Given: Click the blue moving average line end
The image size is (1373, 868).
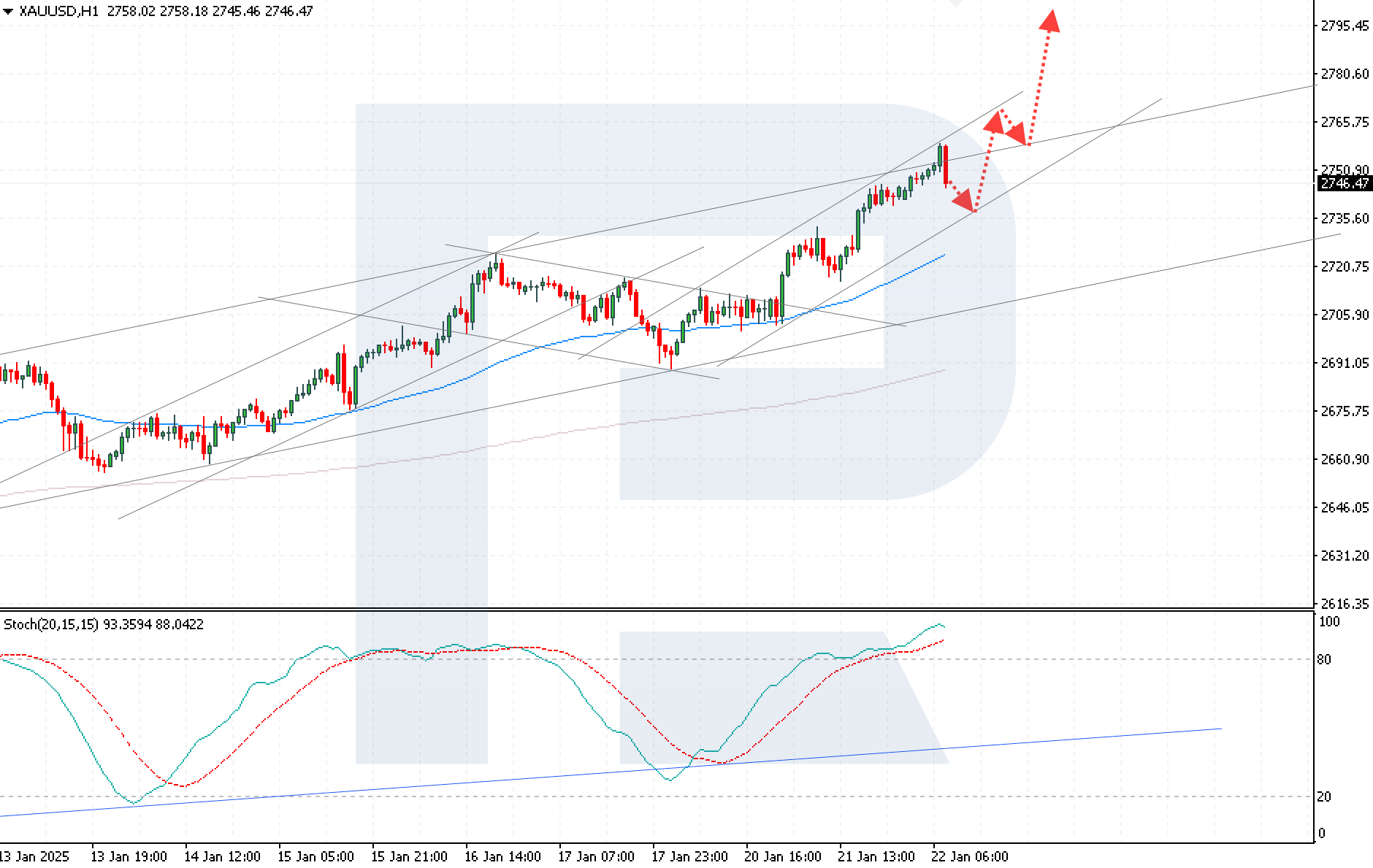Looking at the screenshot, I should (942, 256).
